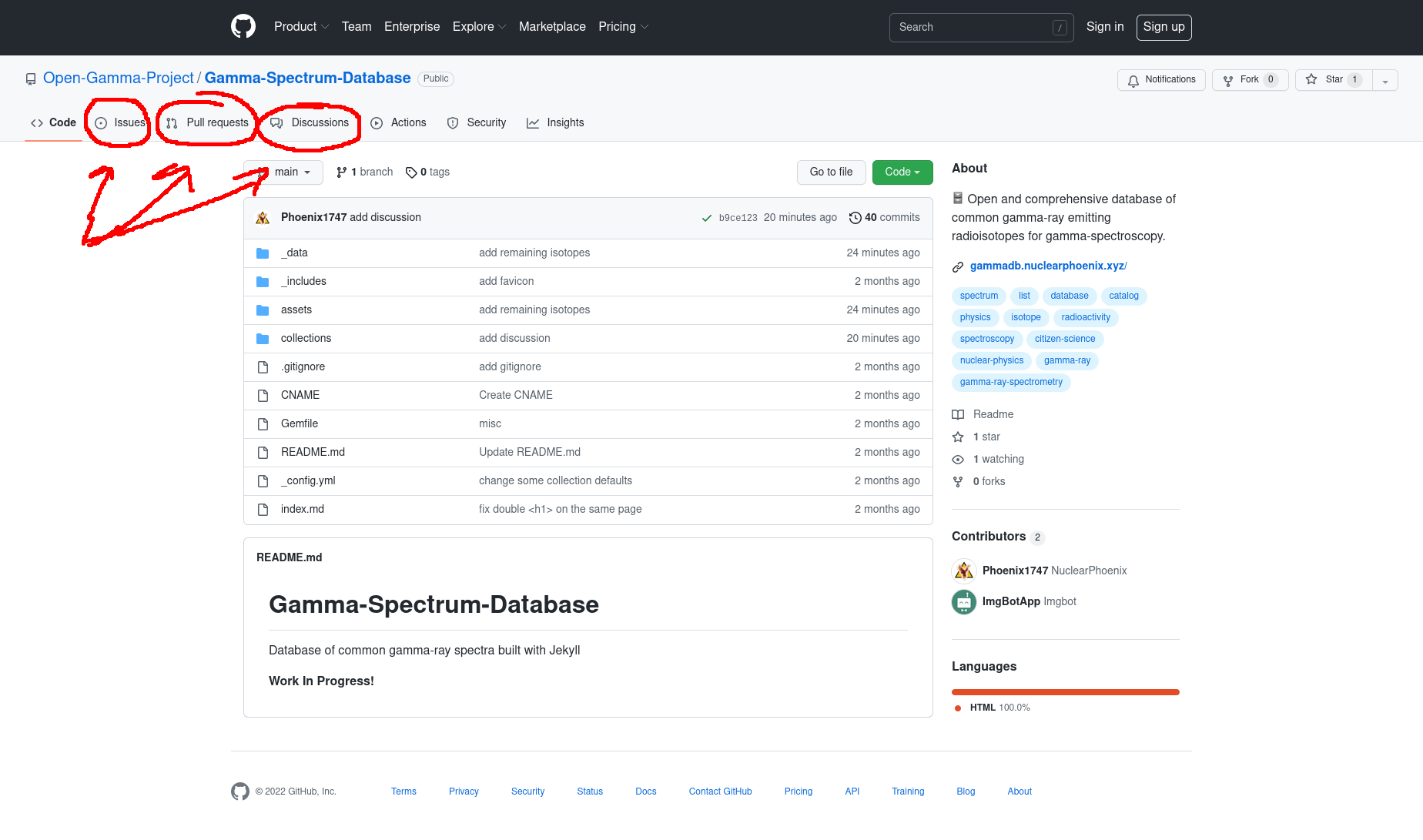Screen dimensions: 1423x840
Task: Focus the Search input field
Action: click(981, 28)
